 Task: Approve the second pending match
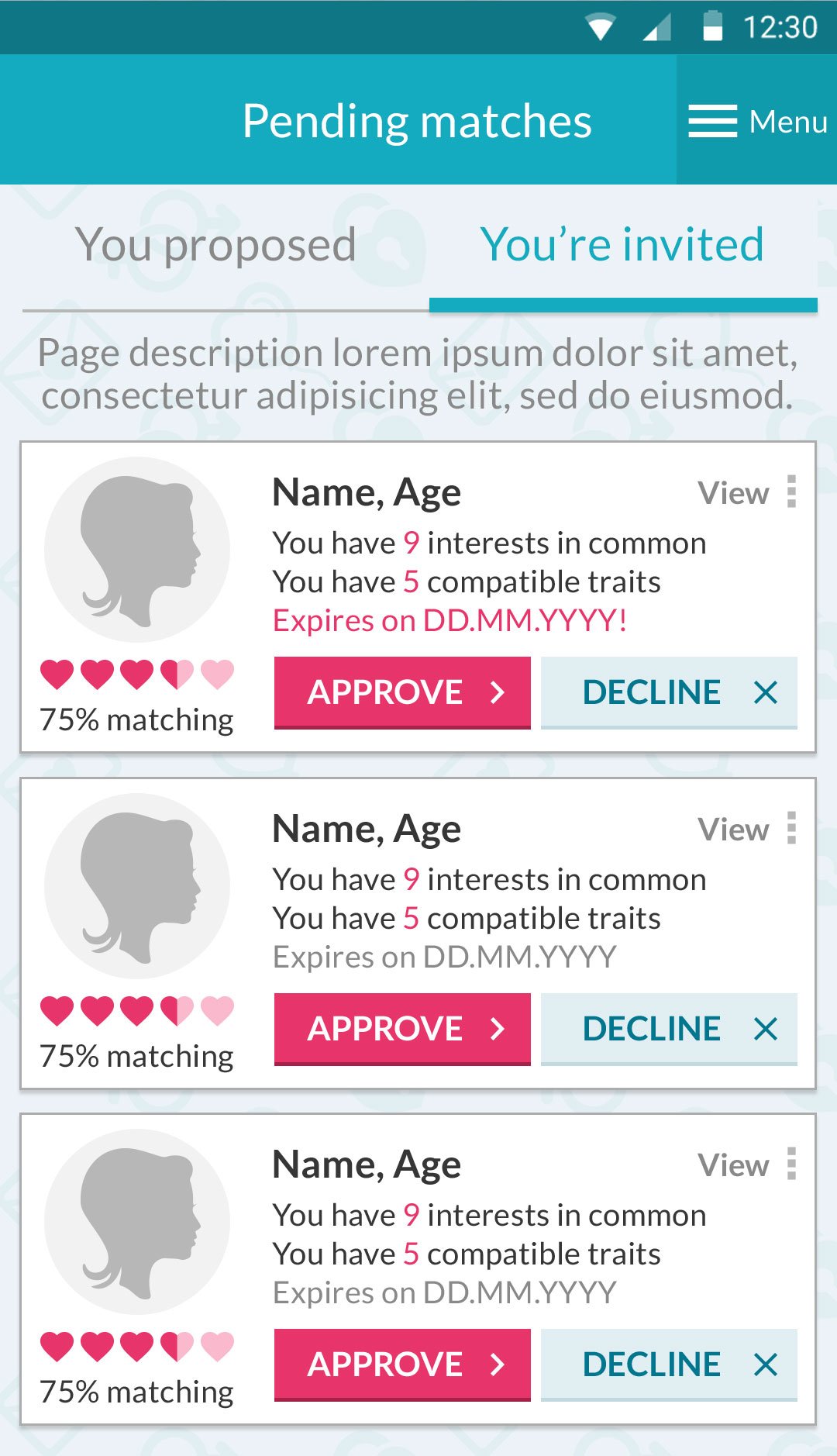(402, 1029)
